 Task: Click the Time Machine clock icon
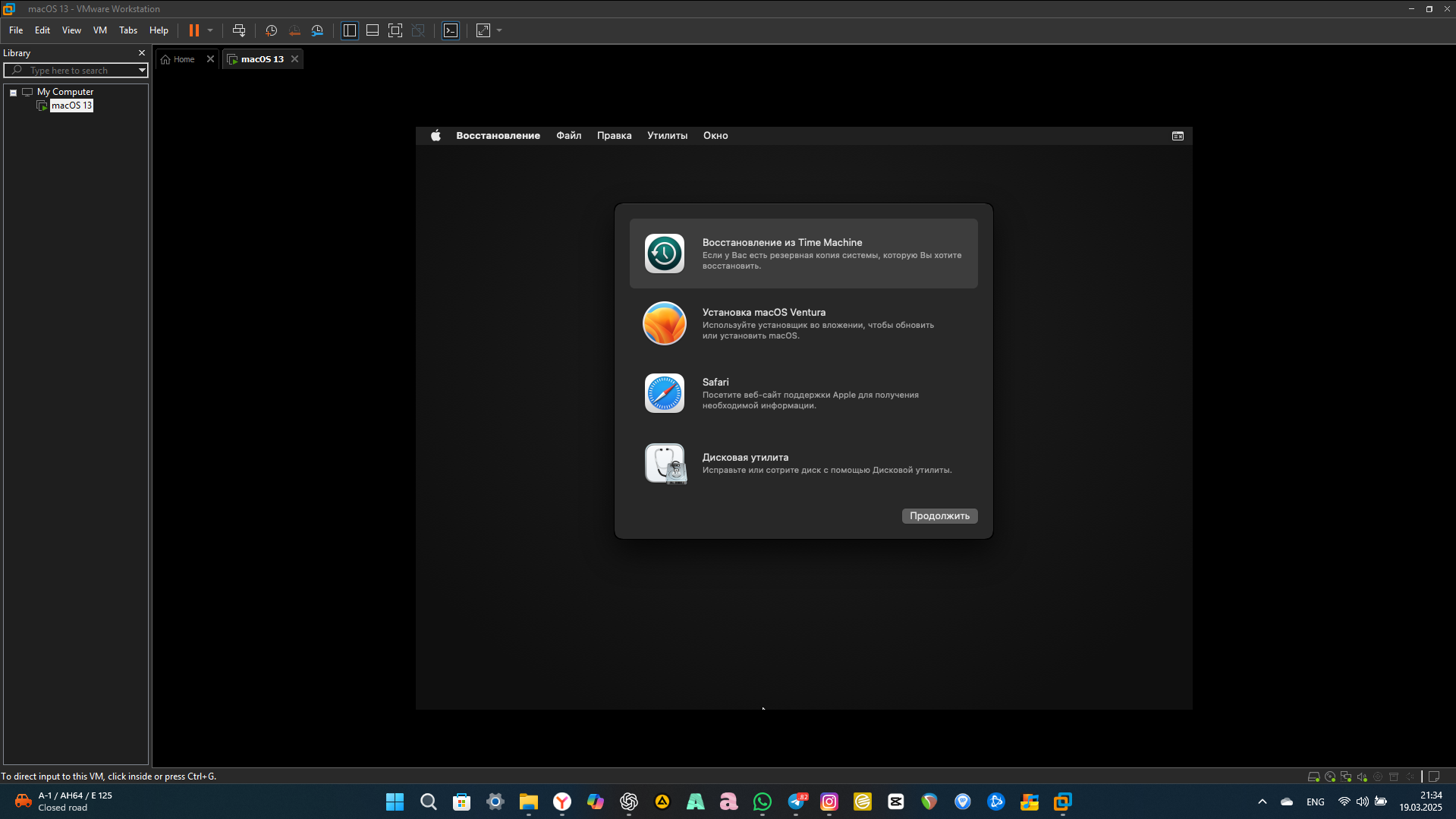[x=665, y=254]
